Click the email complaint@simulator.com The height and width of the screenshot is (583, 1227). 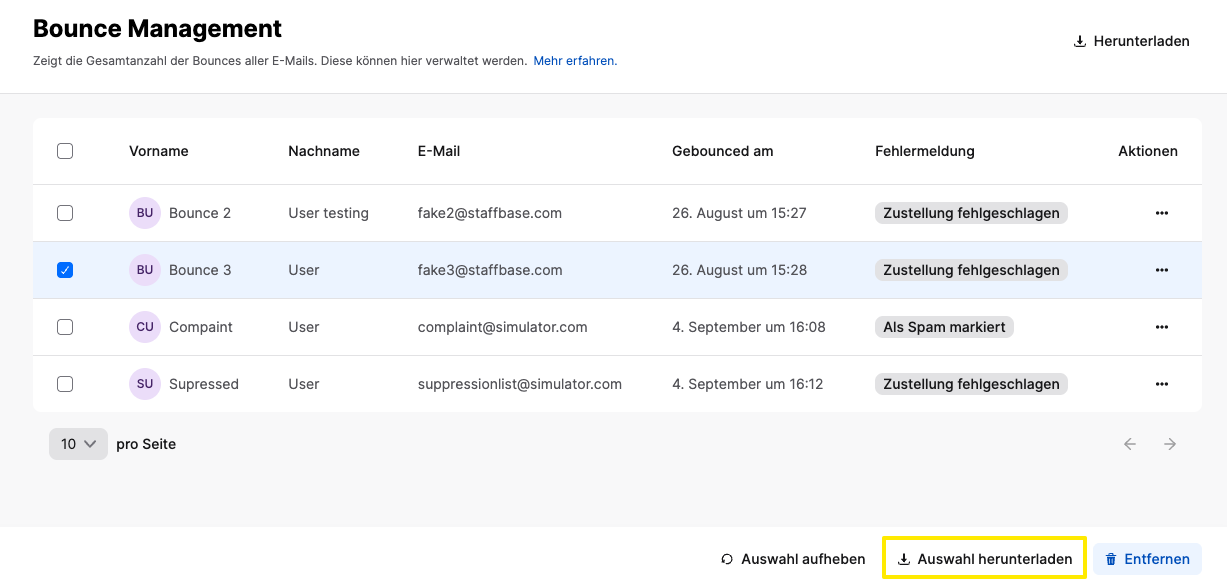click(503, 327)
